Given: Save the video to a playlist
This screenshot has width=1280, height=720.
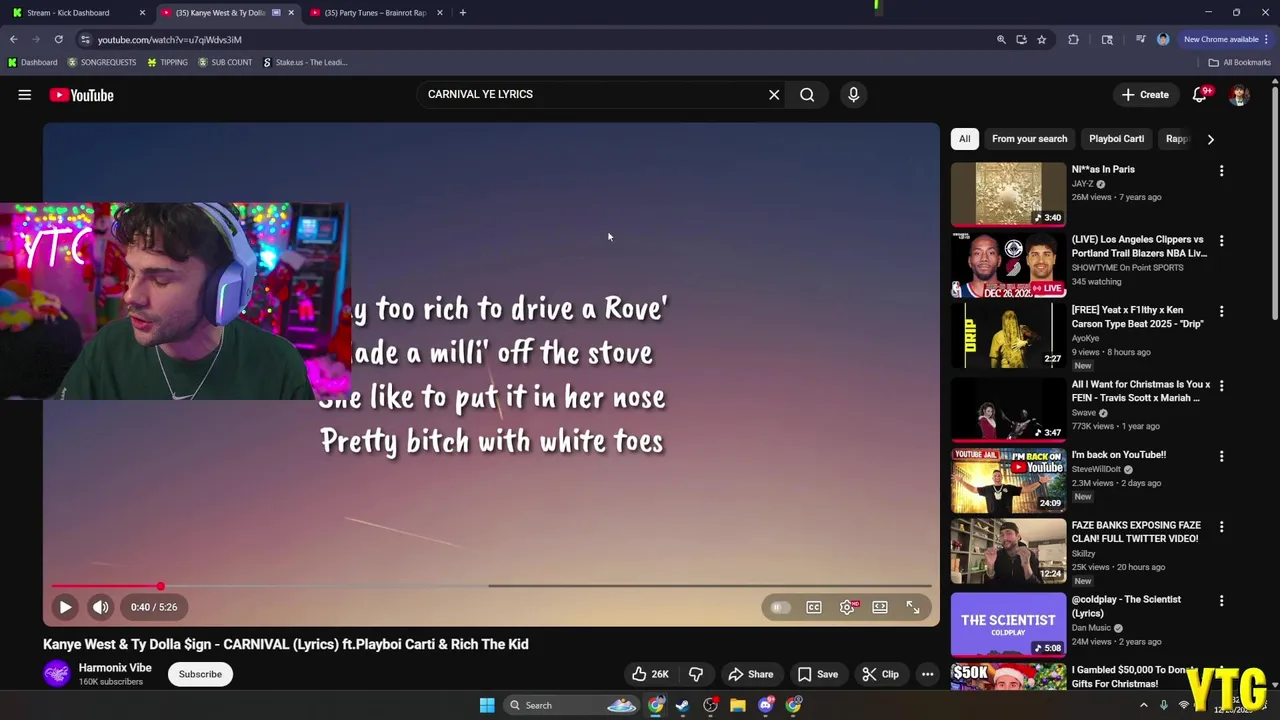Looking at the screenshot, I should point(818,674).
